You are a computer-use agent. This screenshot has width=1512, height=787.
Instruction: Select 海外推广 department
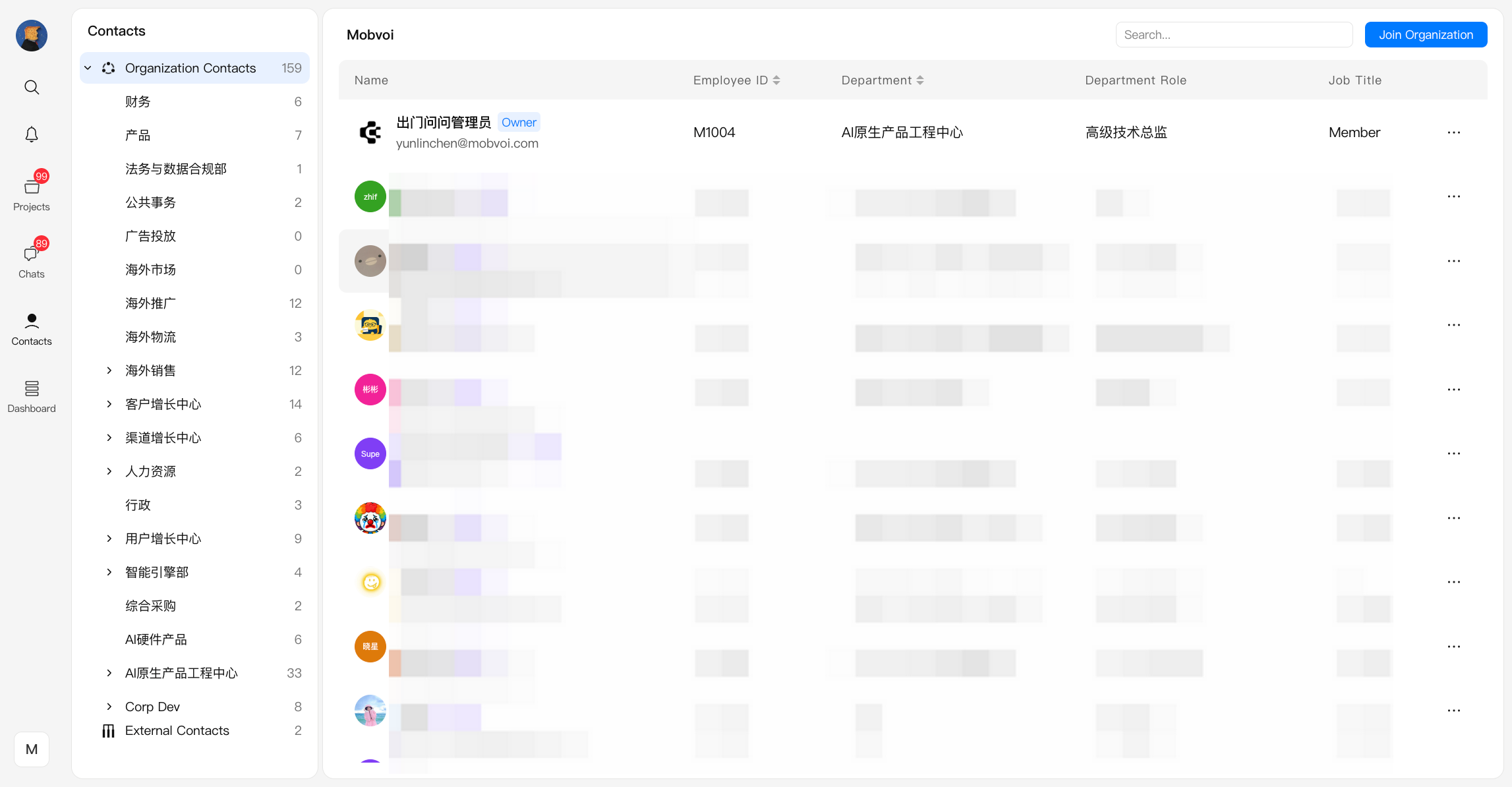point(194,303)
